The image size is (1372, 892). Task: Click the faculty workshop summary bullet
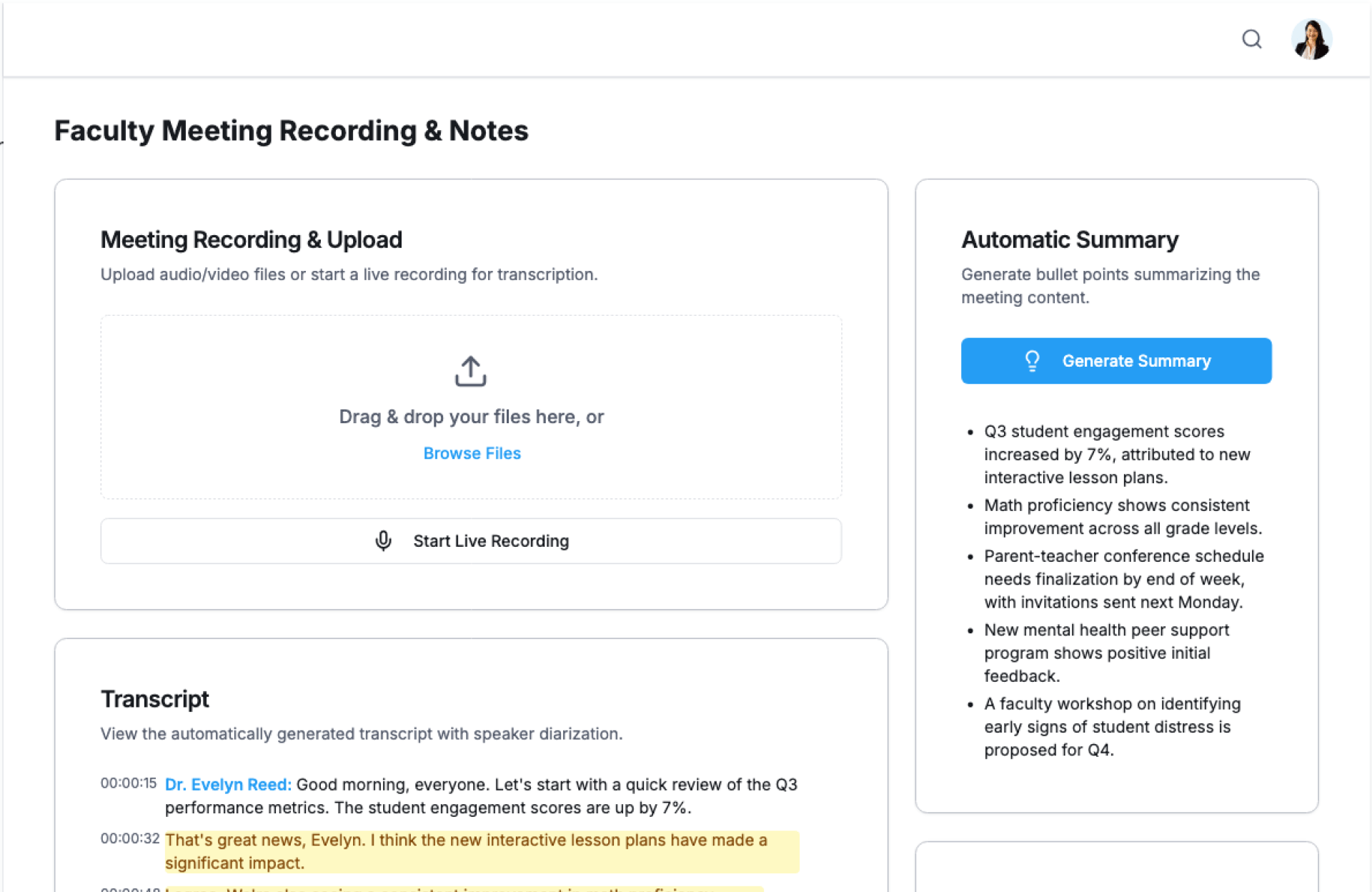[x=1111, y=726]
